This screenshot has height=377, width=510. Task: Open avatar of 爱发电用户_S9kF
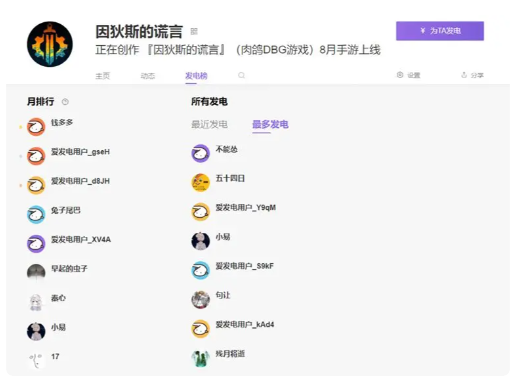coord(201,270)
